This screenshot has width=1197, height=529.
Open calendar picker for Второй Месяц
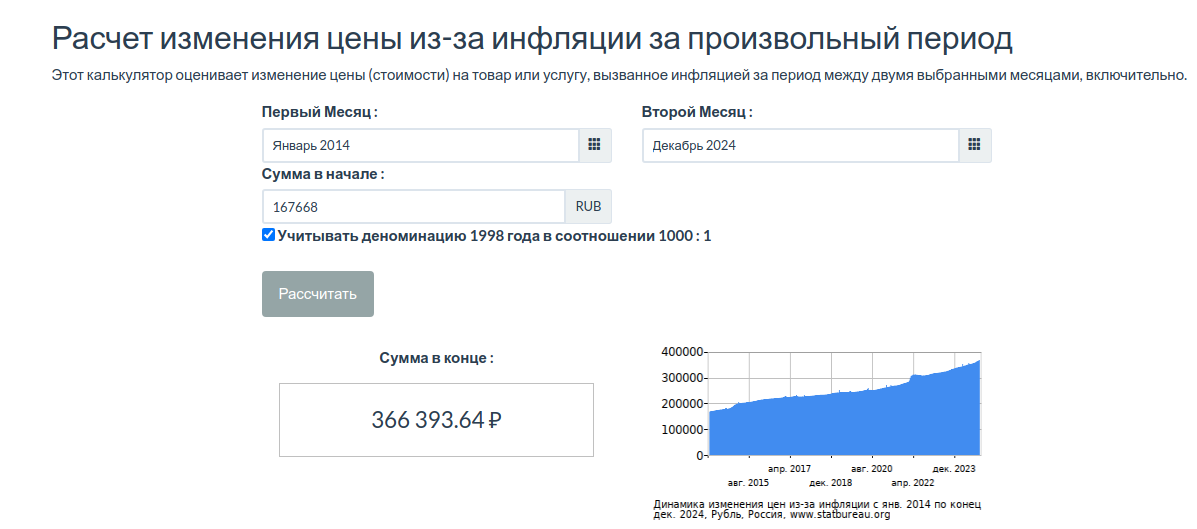[975, 145]
